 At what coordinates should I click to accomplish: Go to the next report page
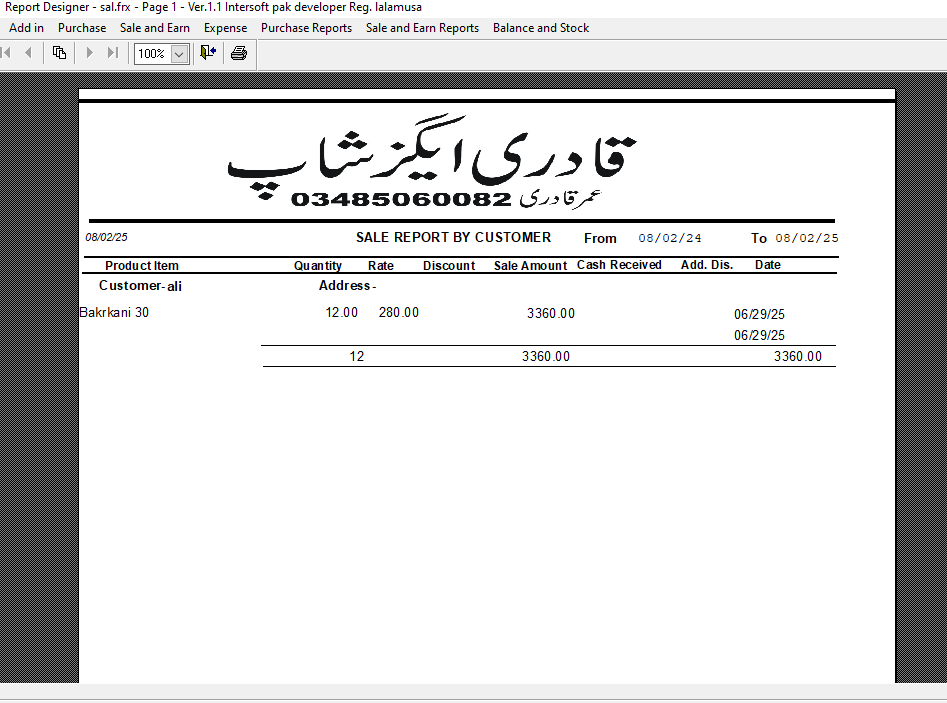(89, 53)
